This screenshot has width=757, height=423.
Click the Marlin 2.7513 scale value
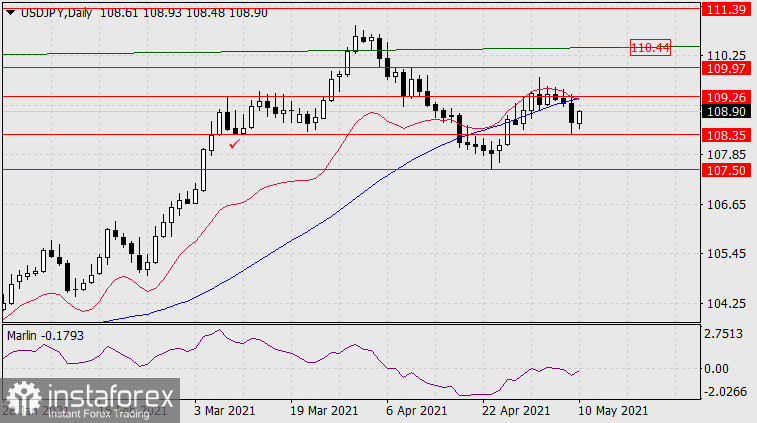pos(725,336)
